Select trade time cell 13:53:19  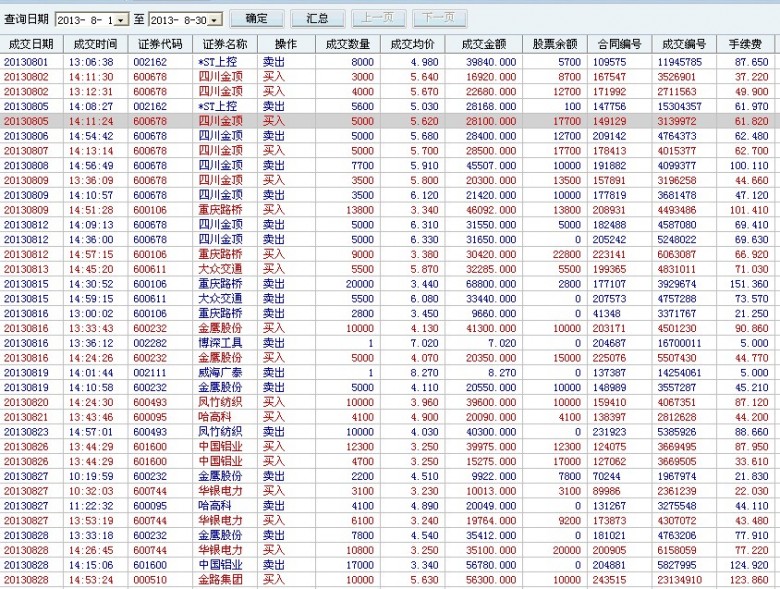(x=91, y=521)
